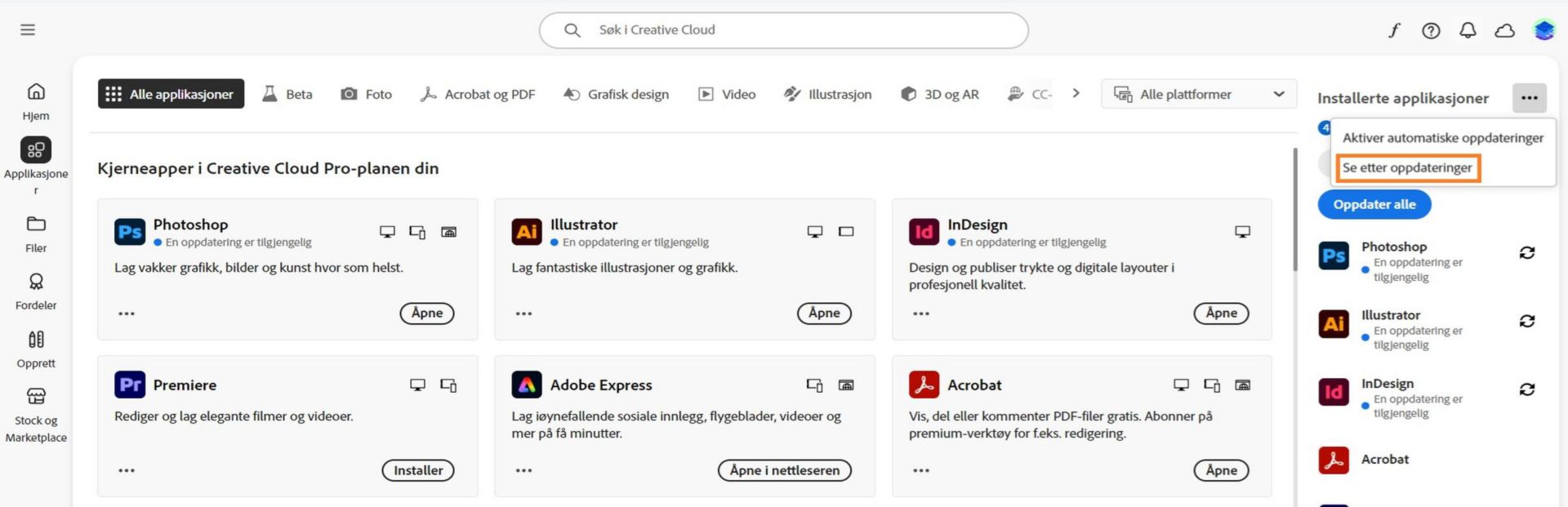Click the Photoshop app icon in card
The width and height of the screenshot is (1568, 507).
coord(130,232)
